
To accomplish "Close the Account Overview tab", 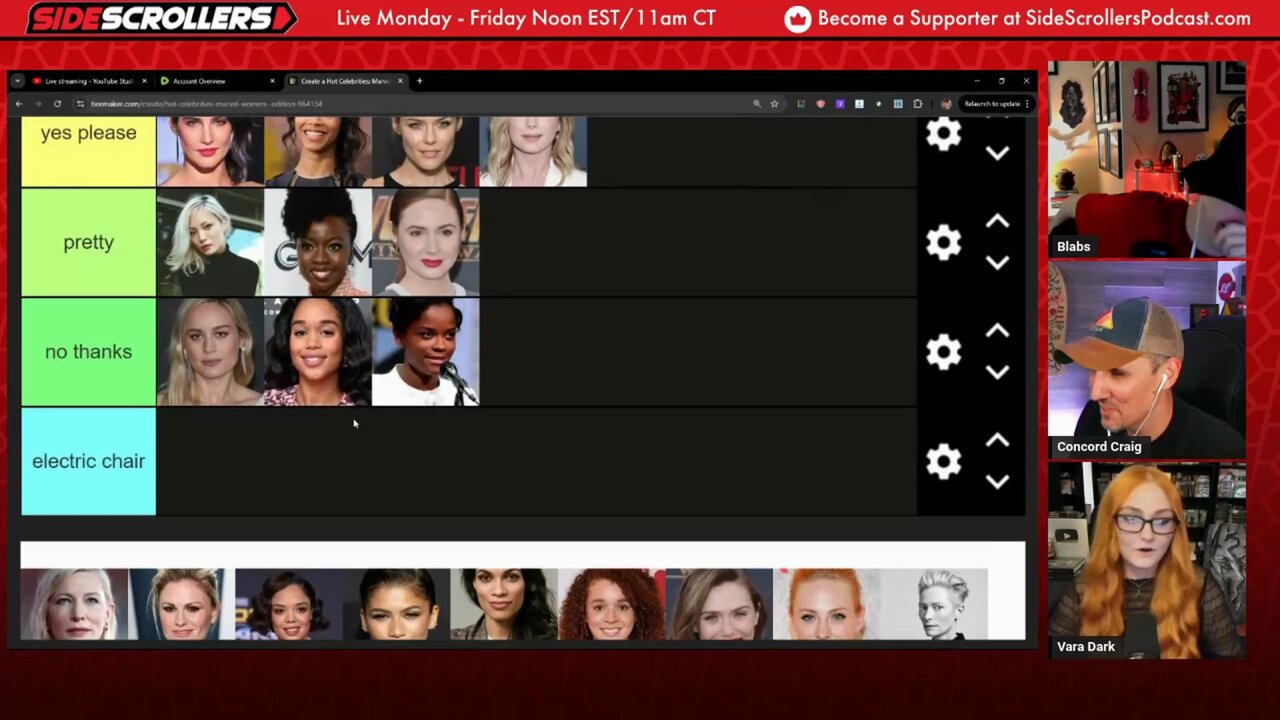I will (x=272, y=81).
